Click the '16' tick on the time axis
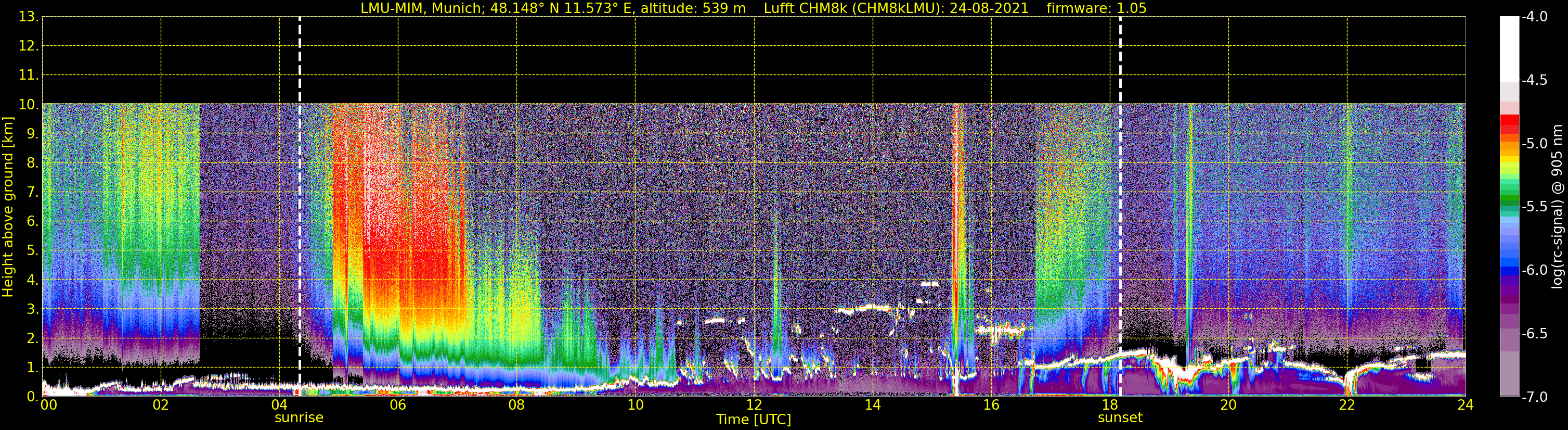1568x430 pixels. coord(992,405)
